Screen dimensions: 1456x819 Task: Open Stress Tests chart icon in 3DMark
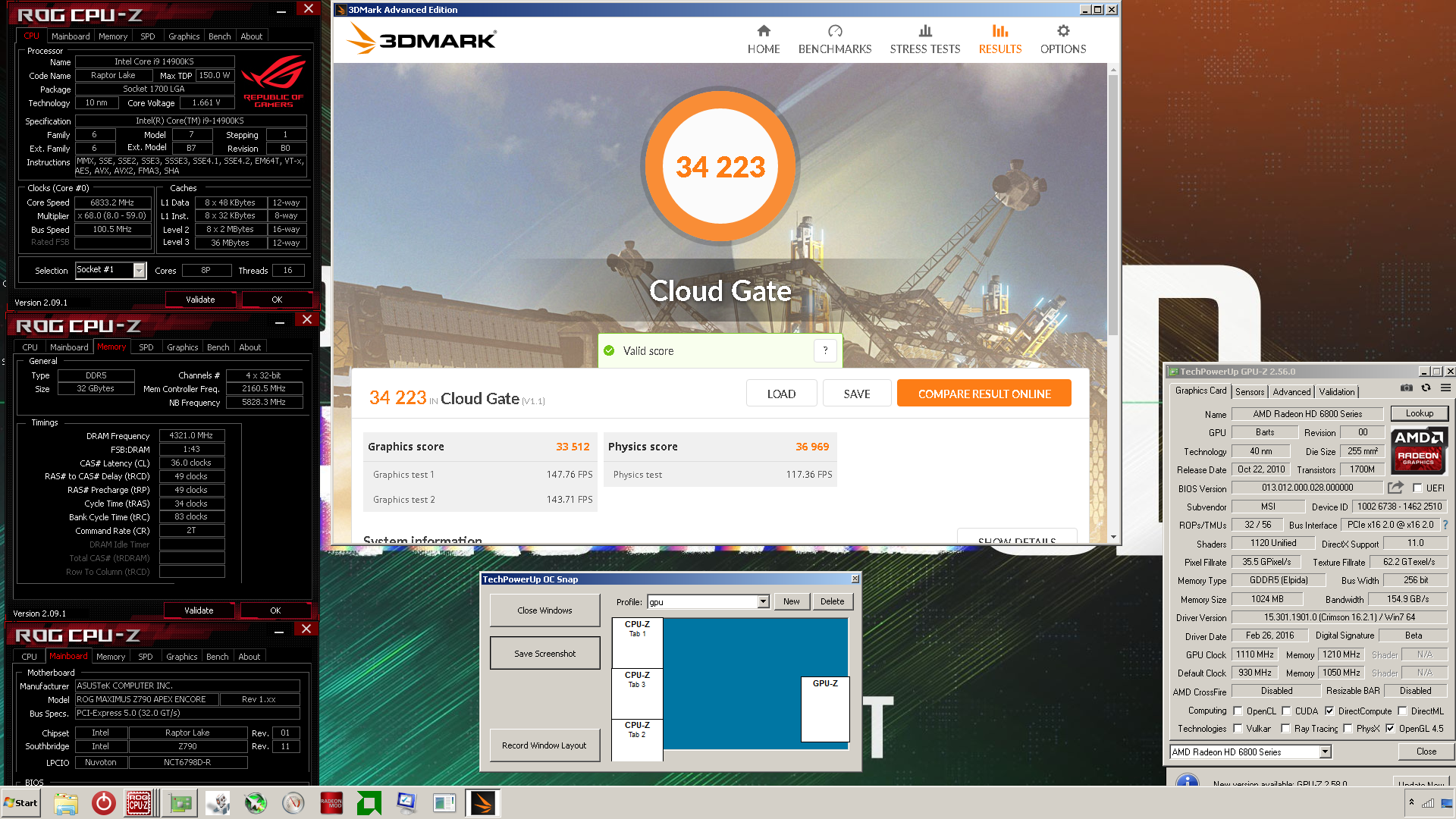coord(925,31)
